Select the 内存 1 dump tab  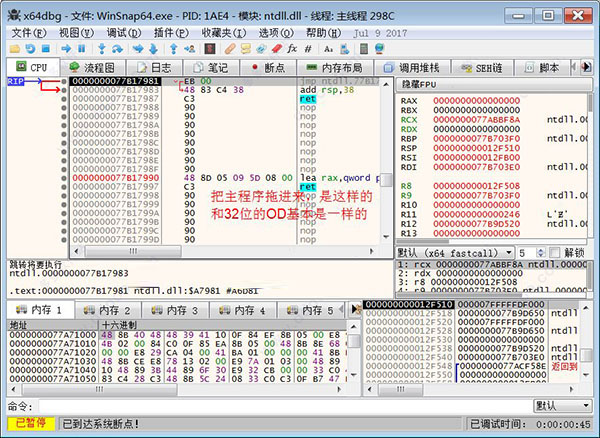point(40,310)
